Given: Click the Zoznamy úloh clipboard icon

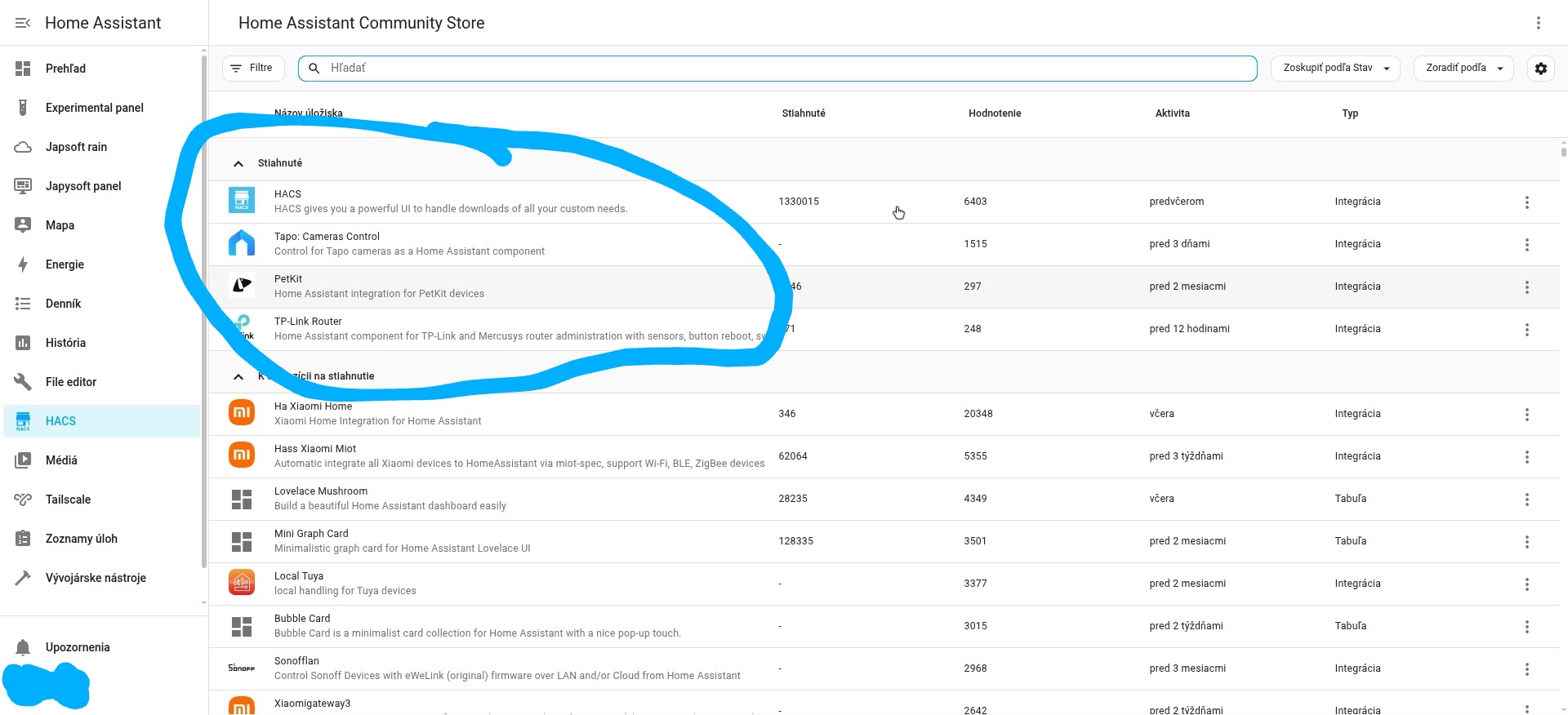Looking at the screenshot, I should click(x=23, y=539).
